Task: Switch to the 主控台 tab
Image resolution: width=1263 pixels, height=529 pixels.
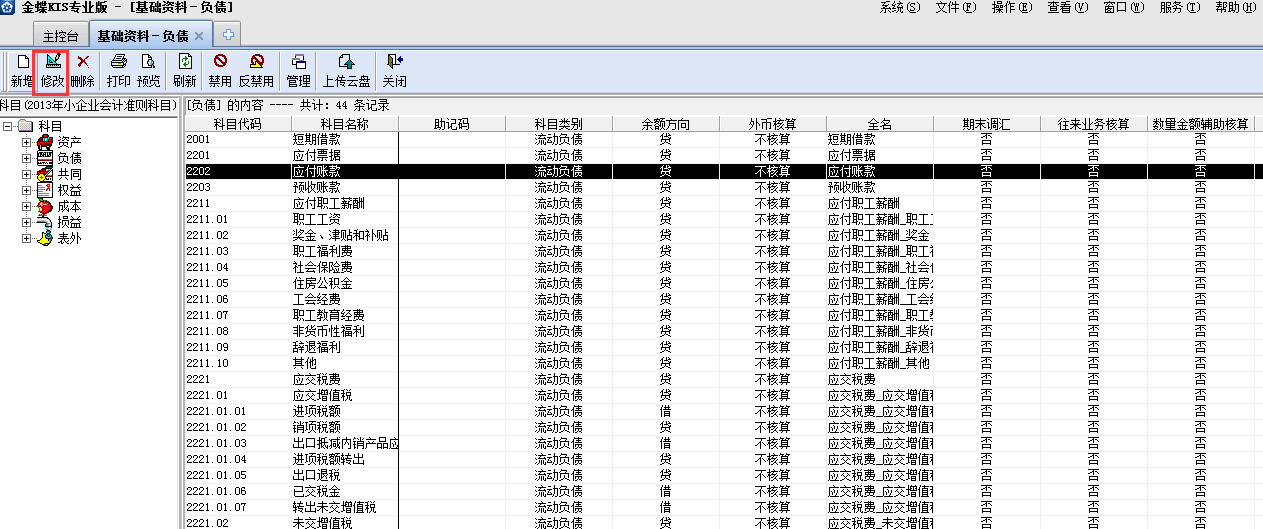Action: pos(60,36)
